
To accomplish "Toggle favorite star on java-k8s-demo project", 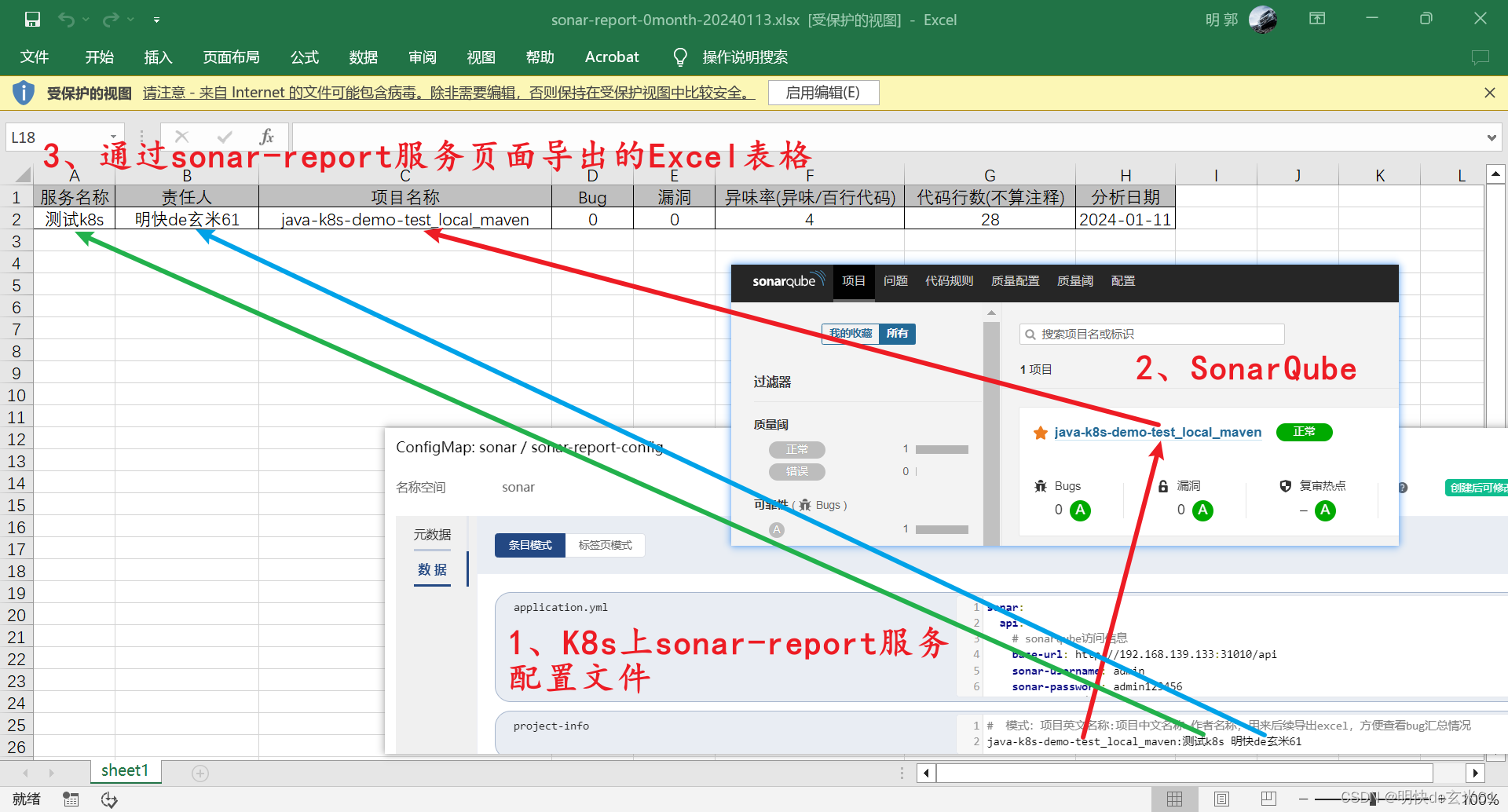I will 1041,433.
